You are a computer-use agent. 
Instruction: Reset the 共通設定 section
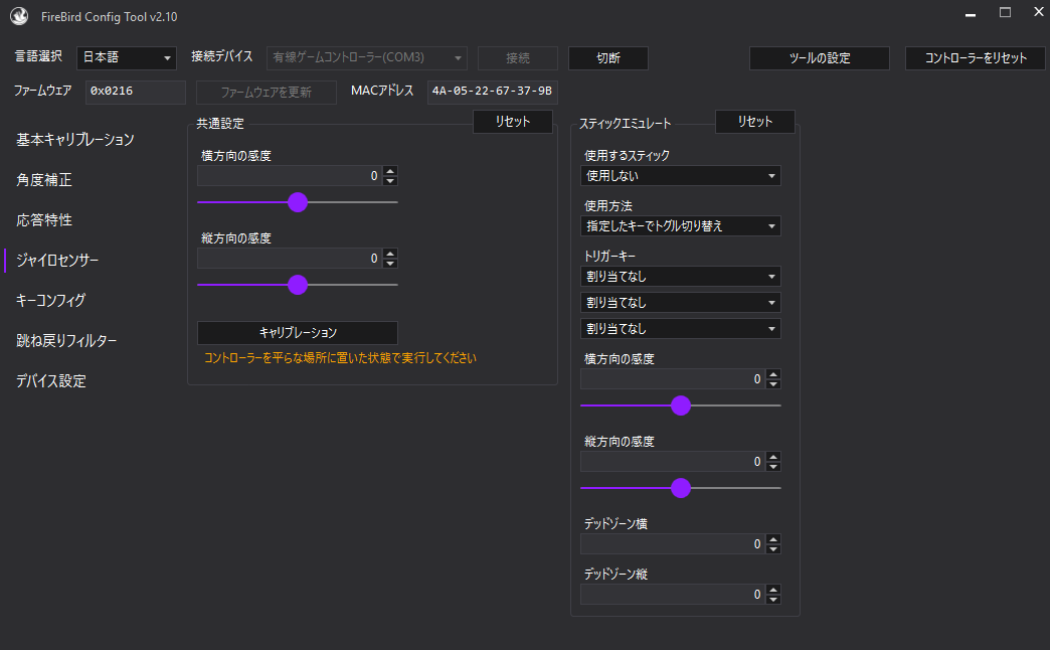click(513, 122)
